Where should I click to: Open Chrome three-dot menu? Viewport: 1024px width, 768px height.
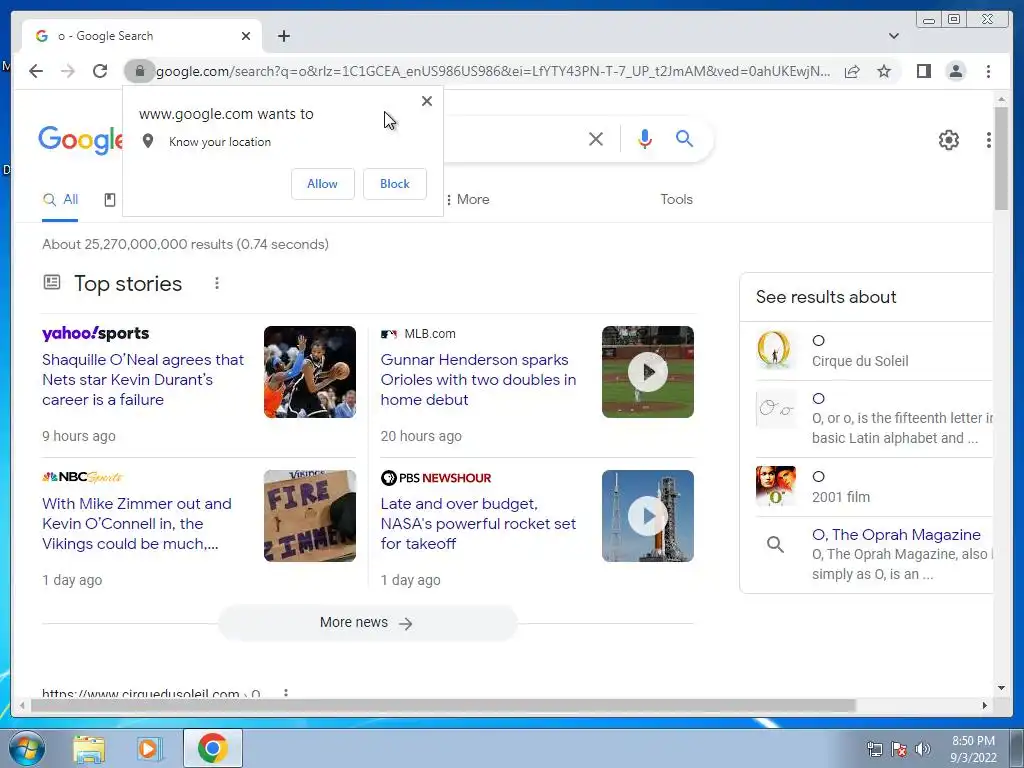coord(988,71)
